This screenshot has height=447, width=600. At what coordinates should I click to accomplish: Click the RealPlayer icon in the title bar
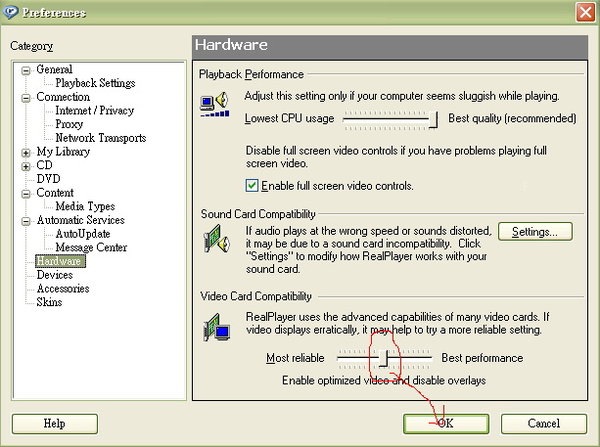[x=10, y=12]
